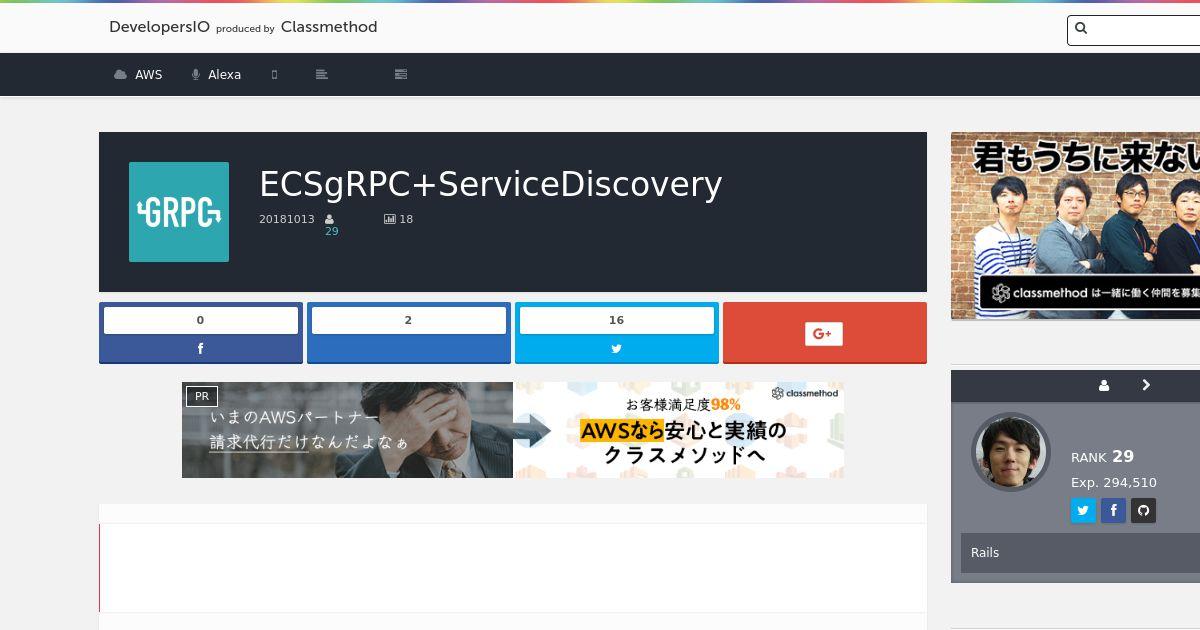Click the DevelopersIO logo link
The width and height of the screenshot is (1200, 630).
(x=159, y=27)
